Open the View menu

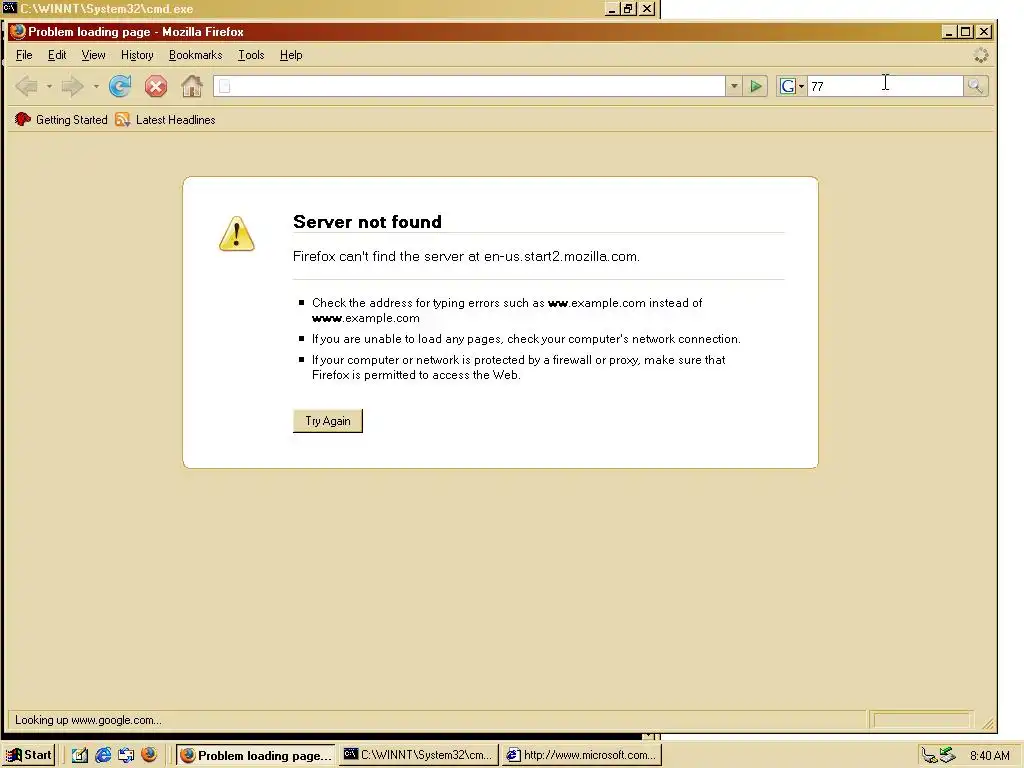coord(93,55)
